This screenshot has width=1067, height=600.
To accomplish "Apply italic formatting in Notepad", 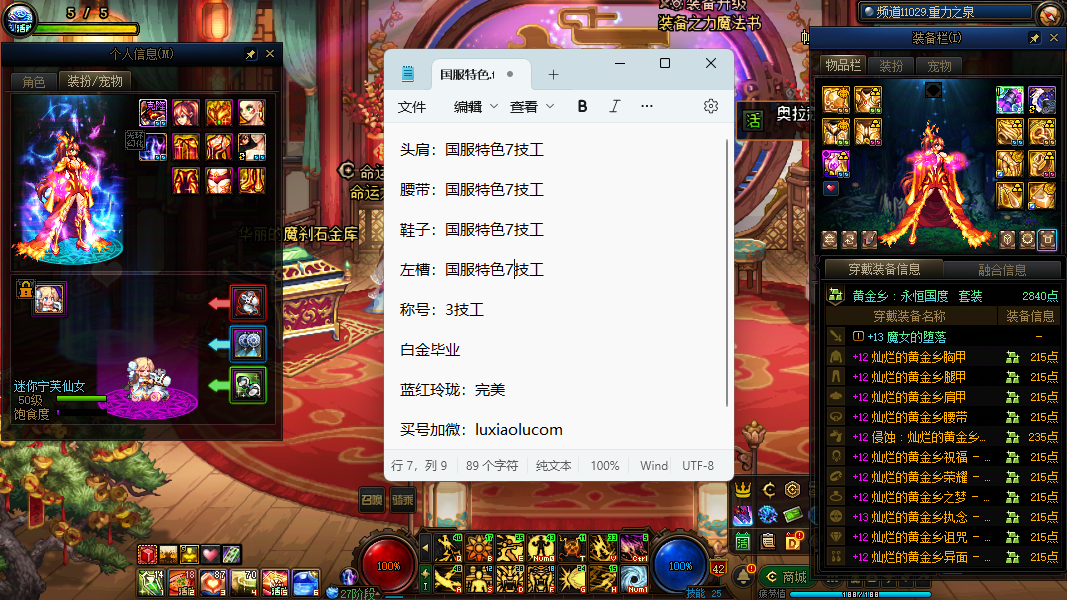I will click(x=615, y=106).
